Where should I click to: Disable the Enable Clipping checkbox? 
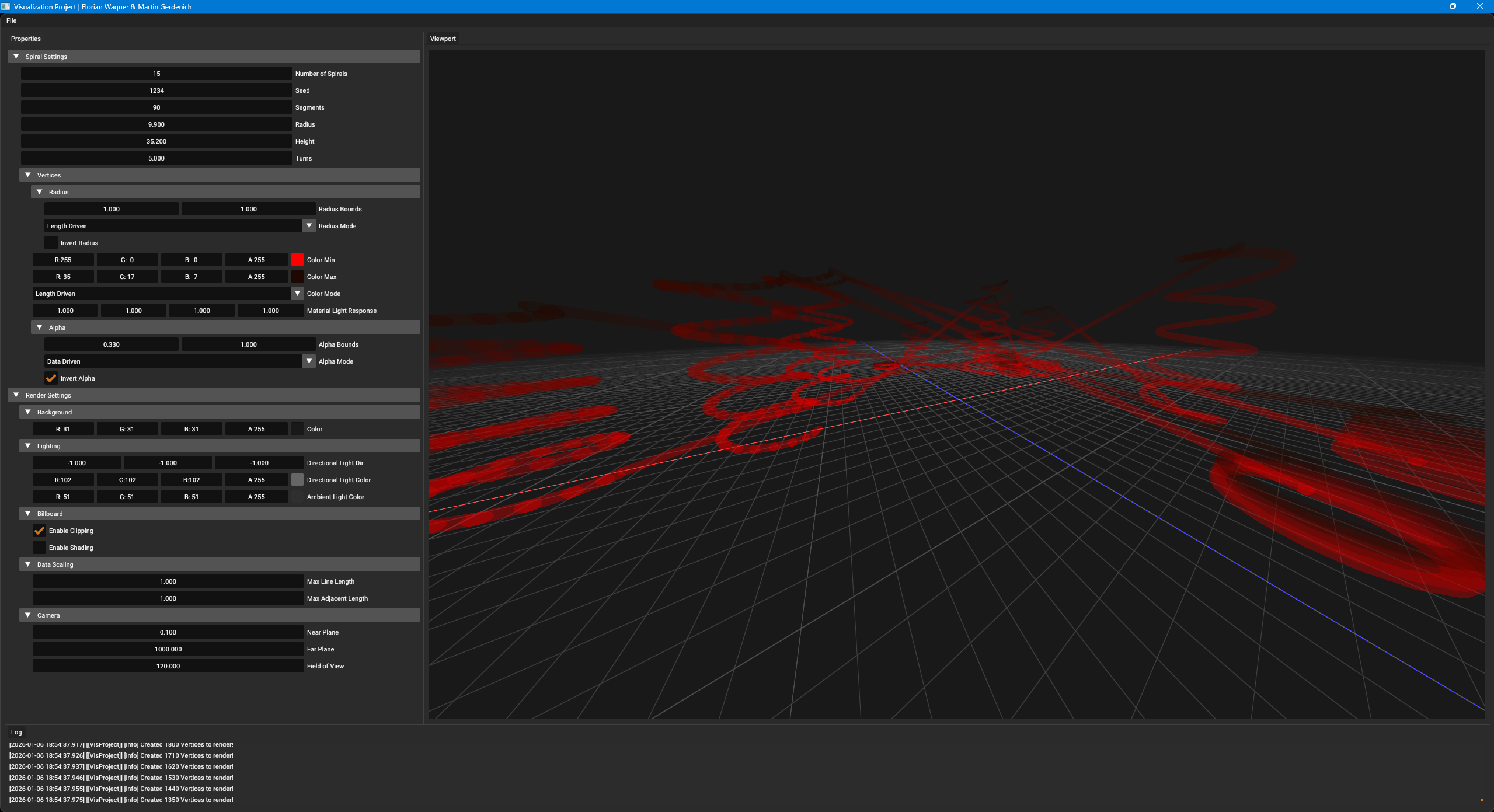click(40, 531)
